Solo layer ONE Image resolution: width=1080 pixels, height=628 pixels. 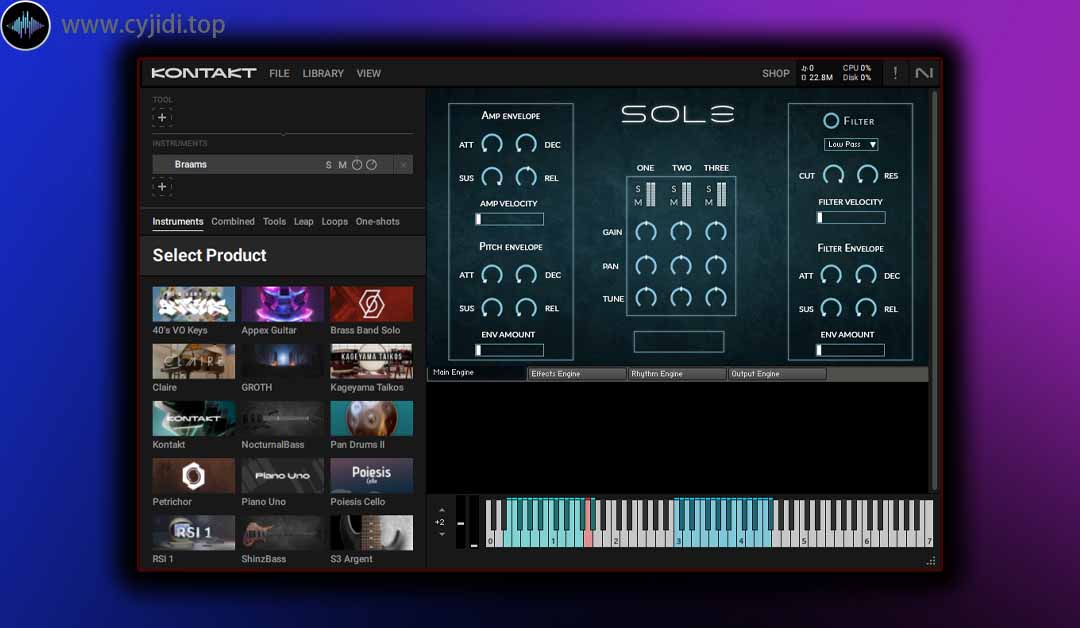click(638, 189)
